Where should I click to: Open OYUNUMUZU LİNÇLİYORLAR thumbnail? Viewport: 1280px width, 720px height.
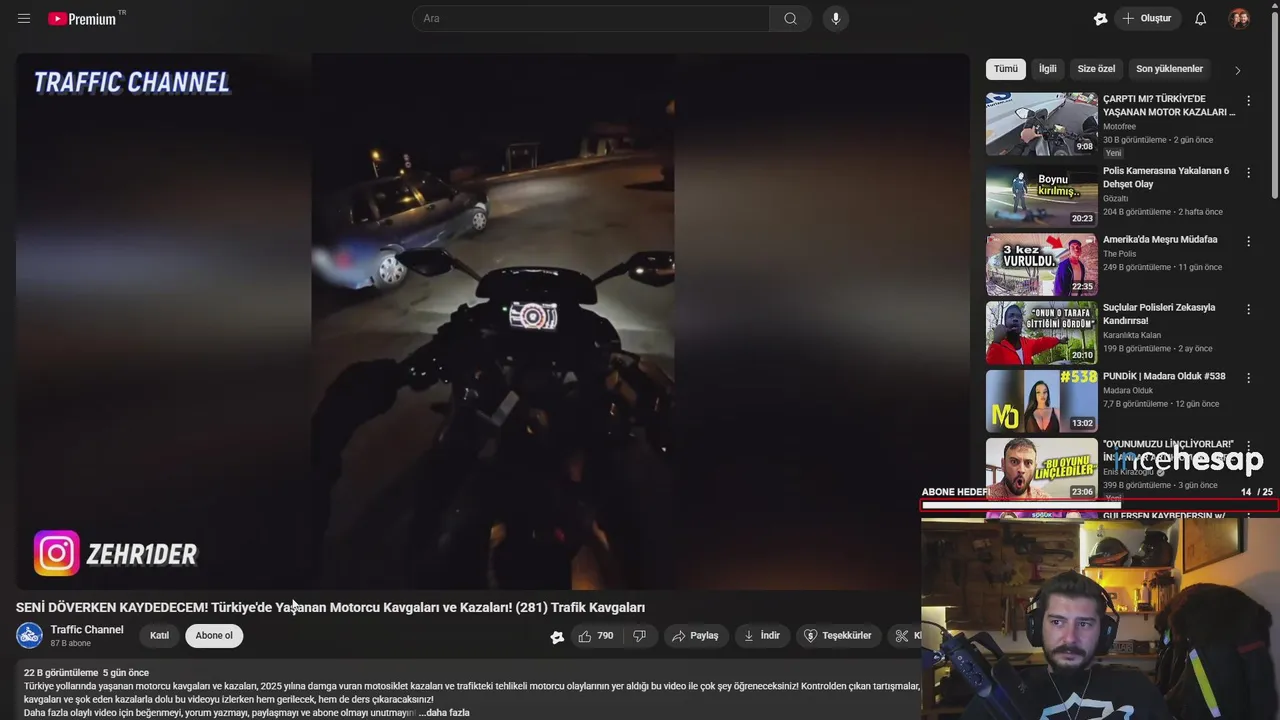point(1041,469)
